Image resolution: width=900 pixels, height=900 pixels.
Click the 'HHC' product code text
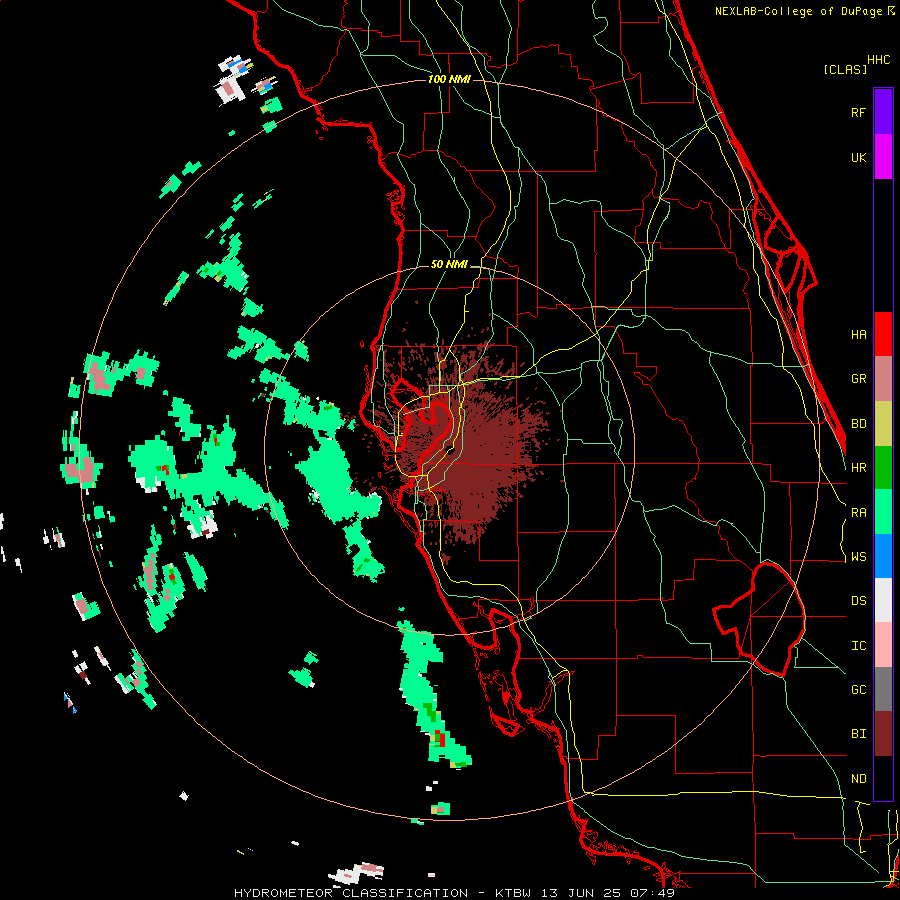coord(878,59)
